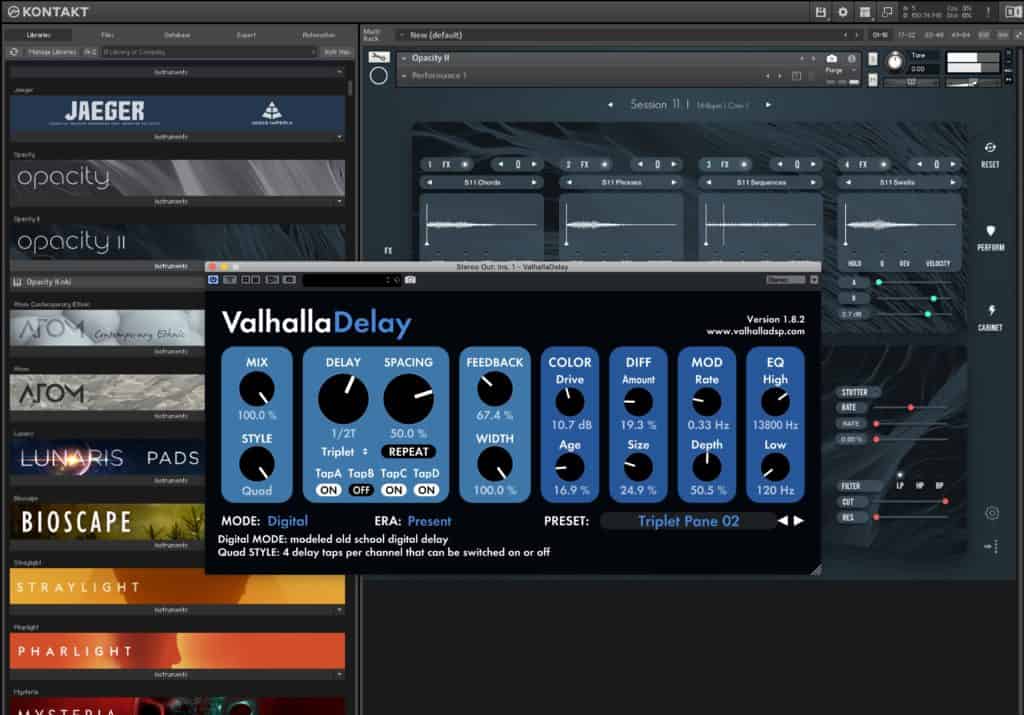Select previous ValhallaDelay preset arrow
1024x715 pixels.
point(782,520)
